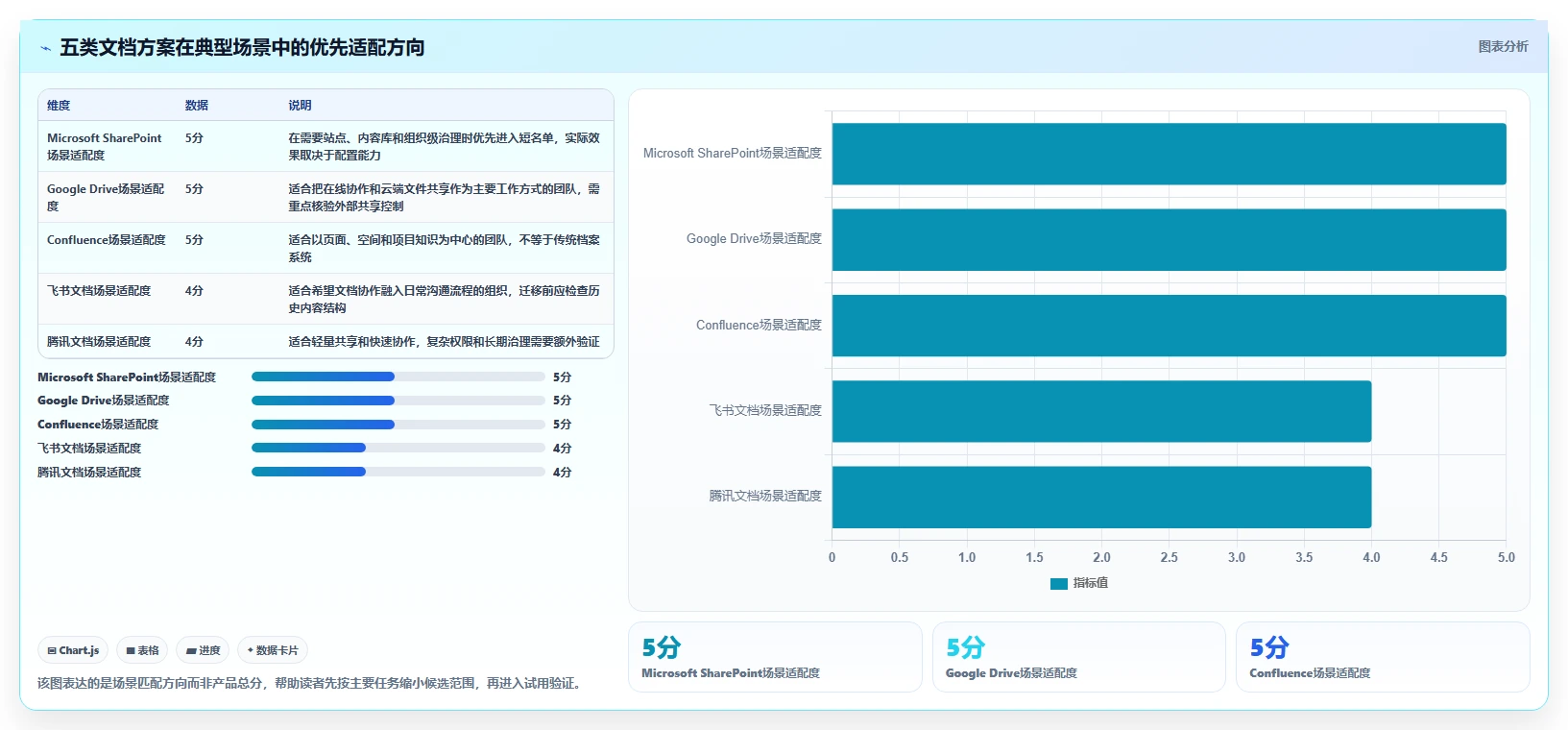This screenshot has width=1568, height=730.
Task: Click the 5分 value in the SharePoint table row
Action: pyautogui.click(x=194, y=138)
